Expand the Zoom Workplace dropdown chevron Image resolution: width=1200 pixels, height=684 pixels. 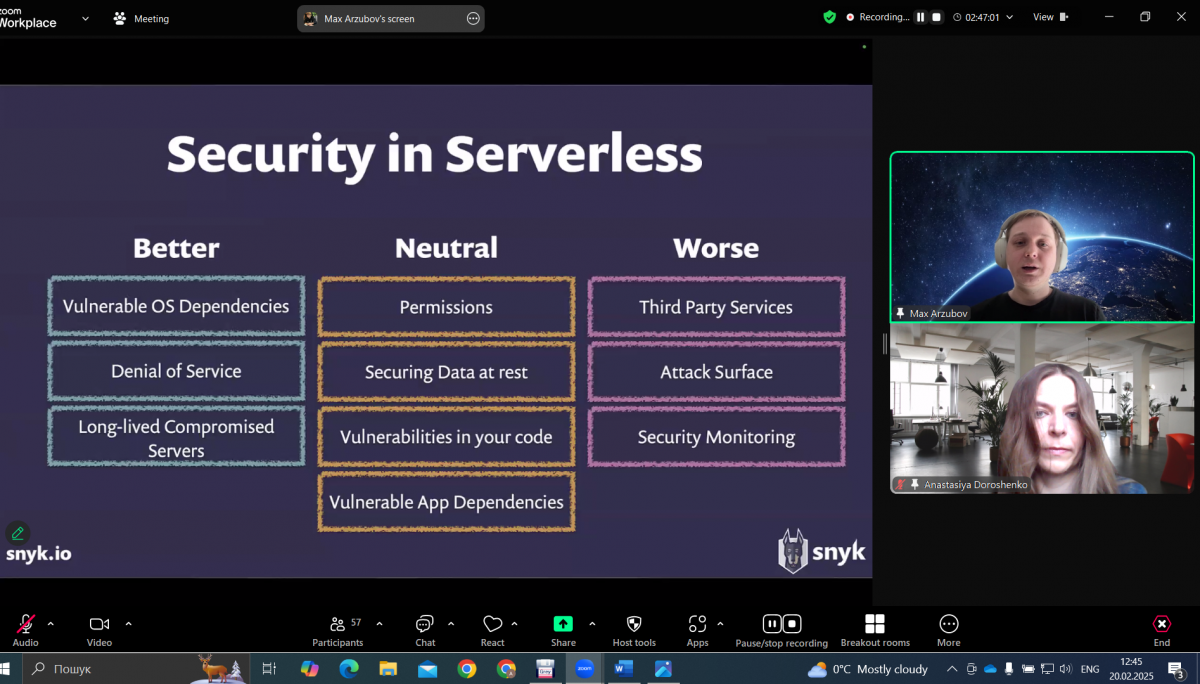(x=85, y=18)
